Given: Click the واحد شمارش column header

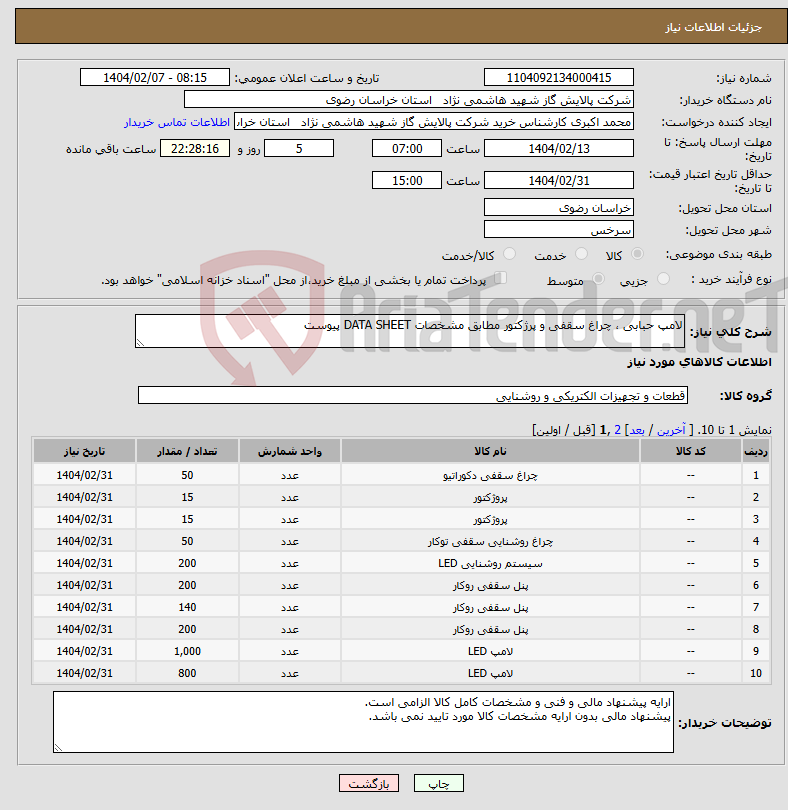Looking at the screenshot, I should [x=290, y=451].
